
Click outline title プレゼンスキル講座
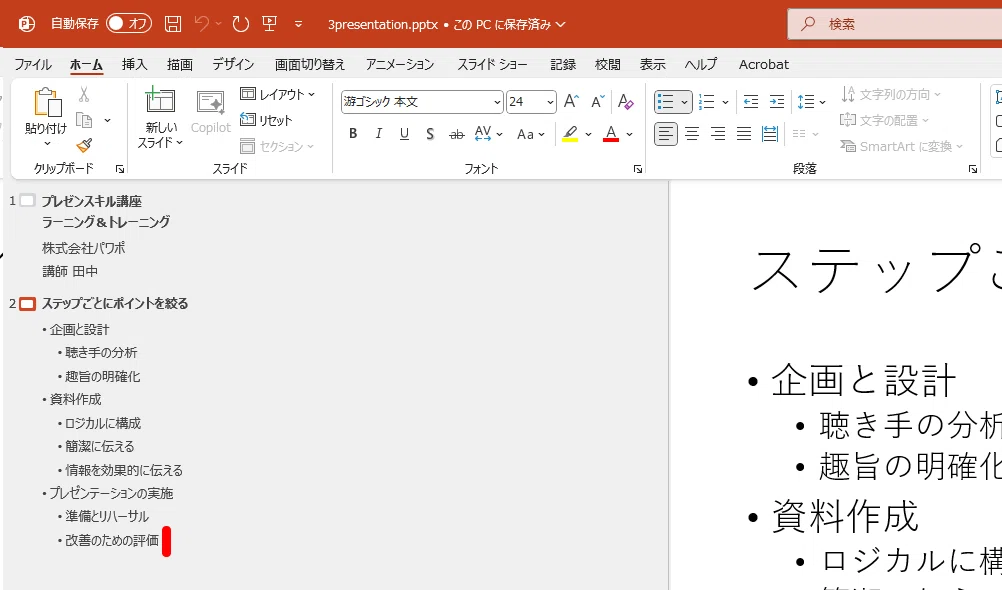[91, 201]
